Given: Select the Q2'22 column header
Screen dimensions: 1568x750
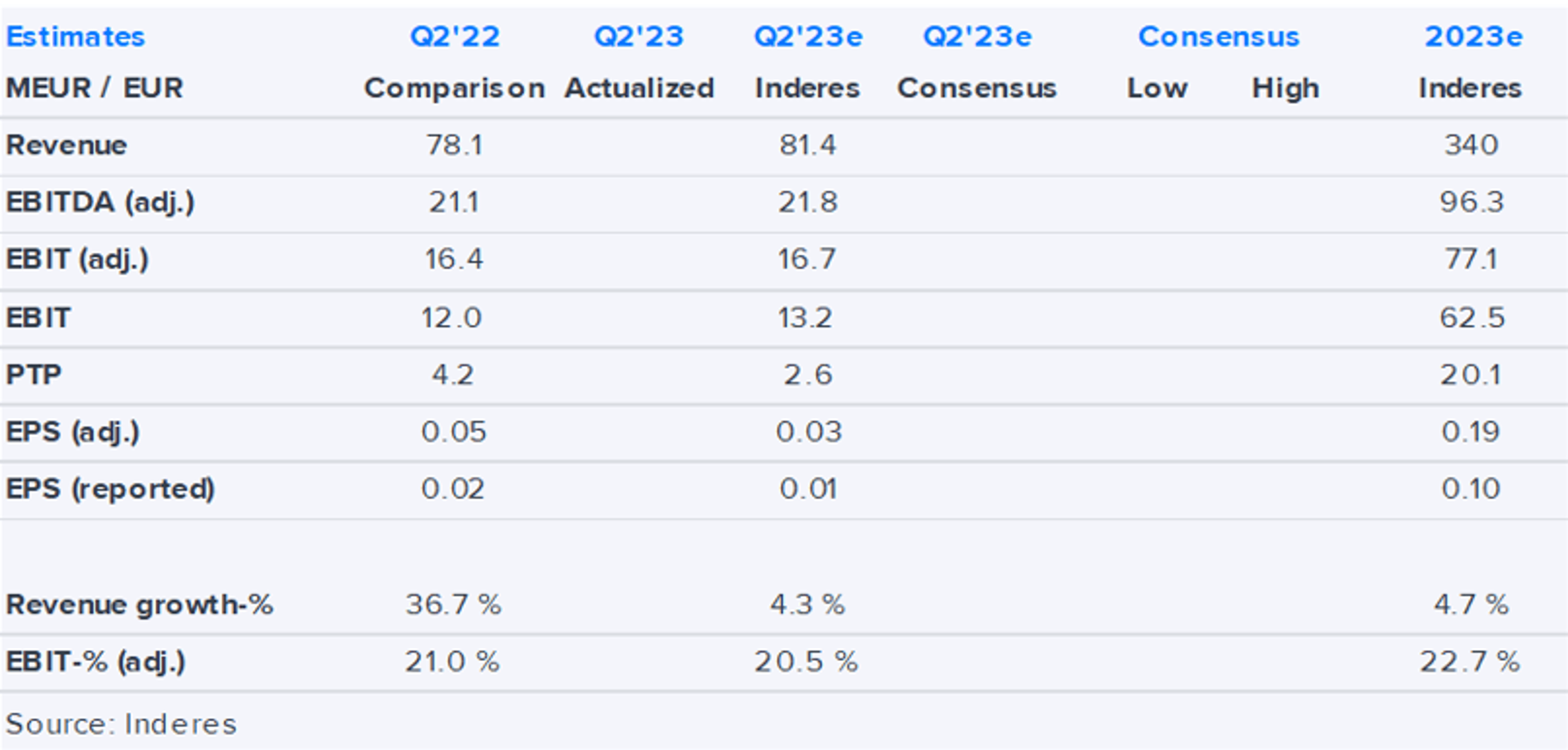Looking at the screenshot, I should (x=455, y=36).
